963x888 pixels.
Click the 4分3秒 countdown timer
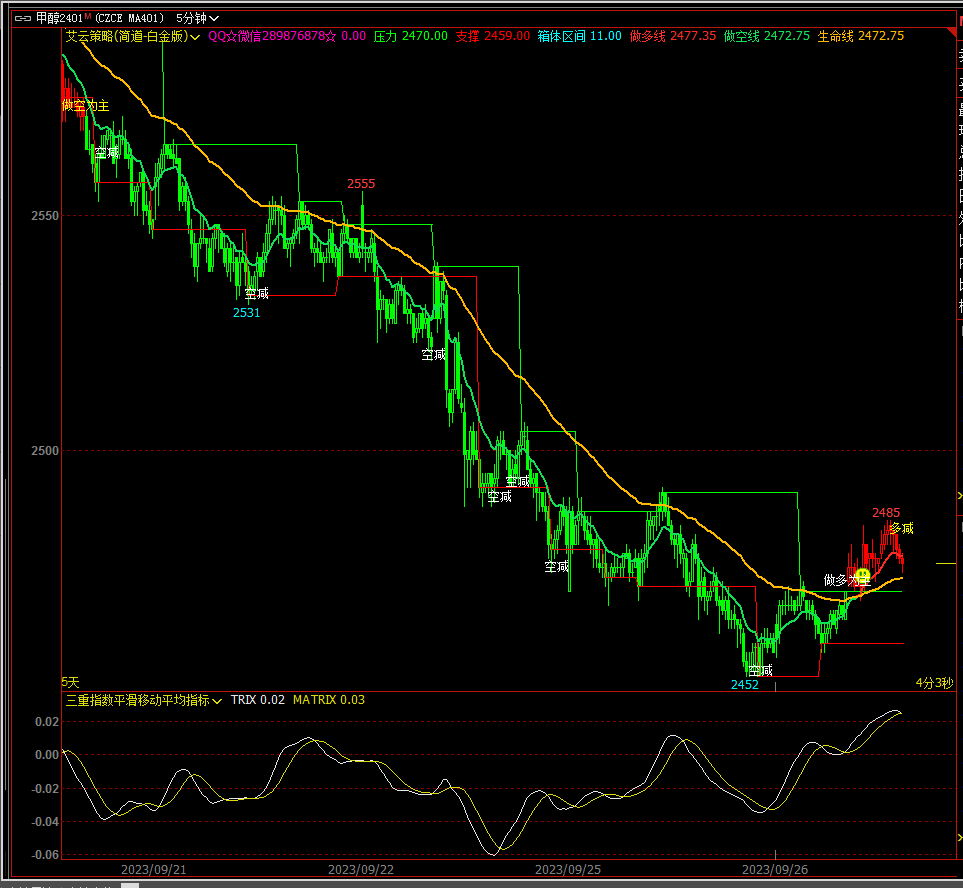934,683
